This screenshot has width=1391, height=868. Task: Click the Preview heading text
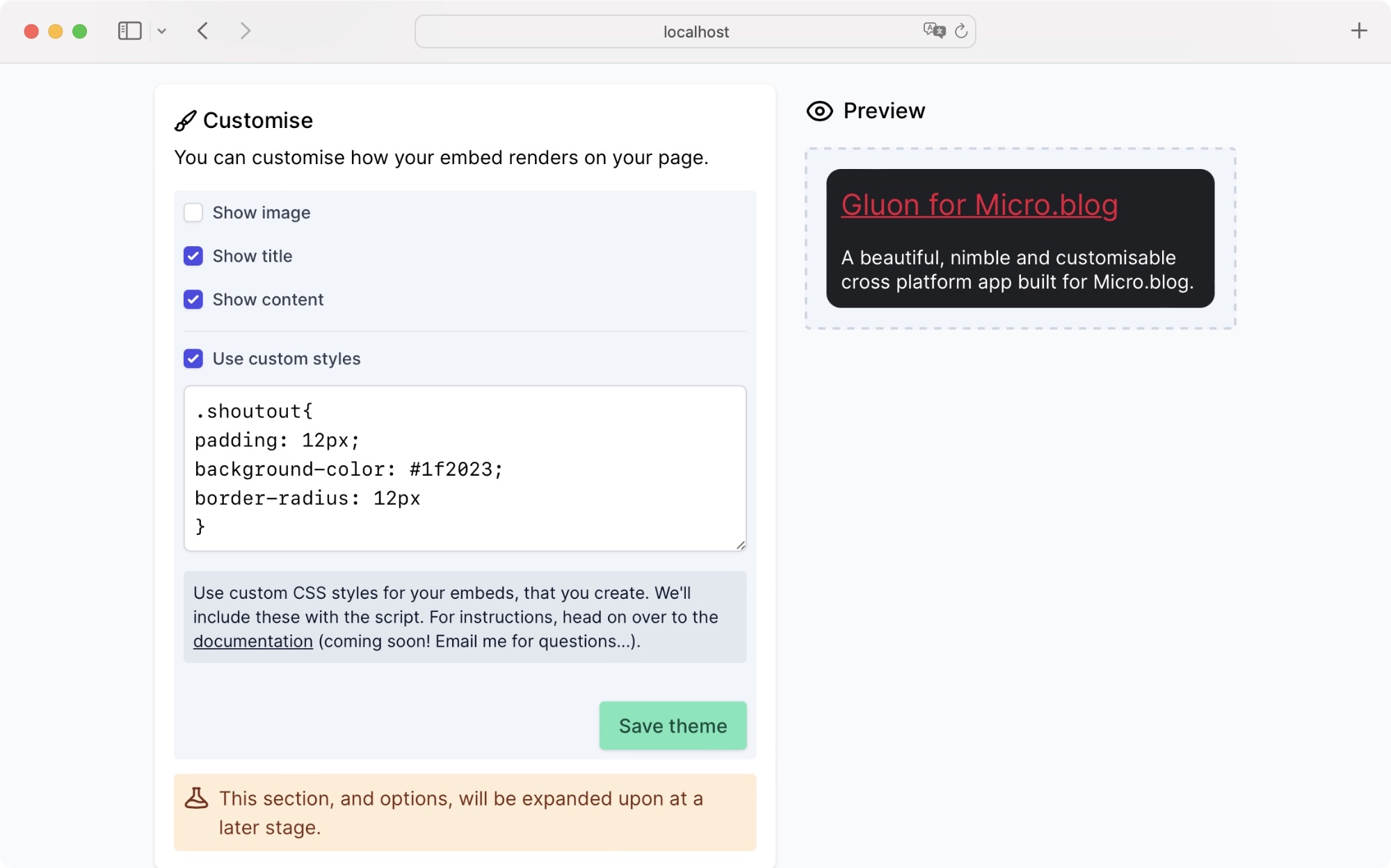pos(884,111)
